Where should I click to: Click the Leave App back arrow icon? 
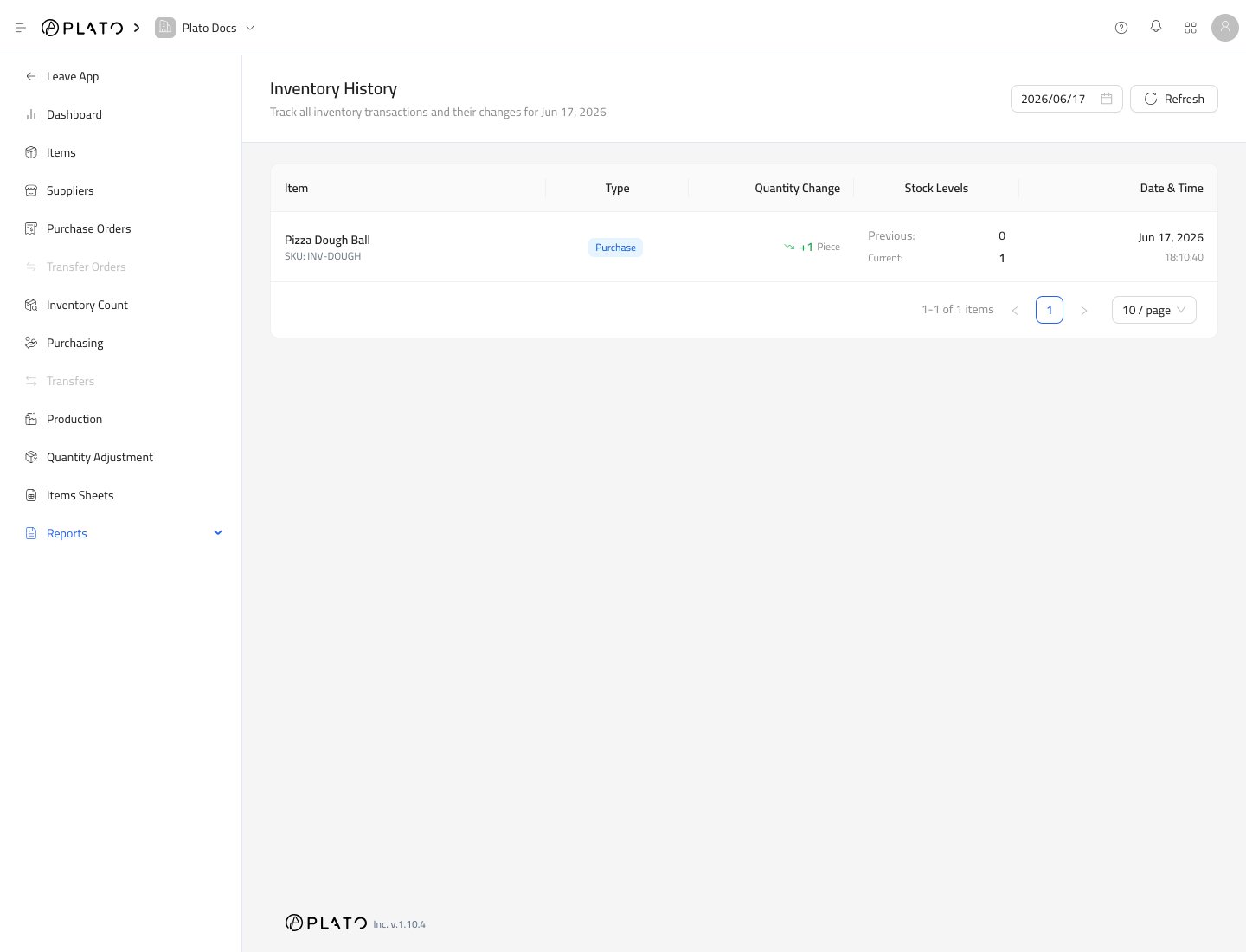click(x=31, y=76)
